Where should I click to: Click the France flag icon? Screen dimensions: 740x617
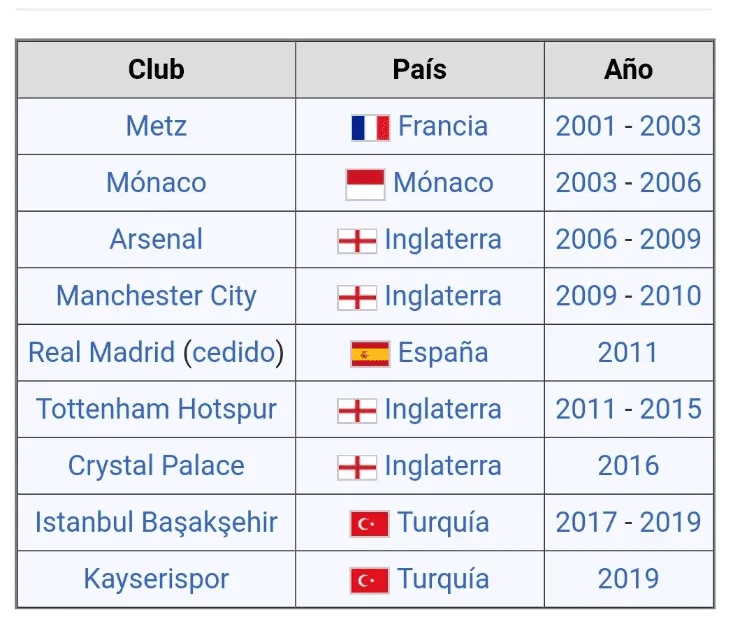[370, 128]
